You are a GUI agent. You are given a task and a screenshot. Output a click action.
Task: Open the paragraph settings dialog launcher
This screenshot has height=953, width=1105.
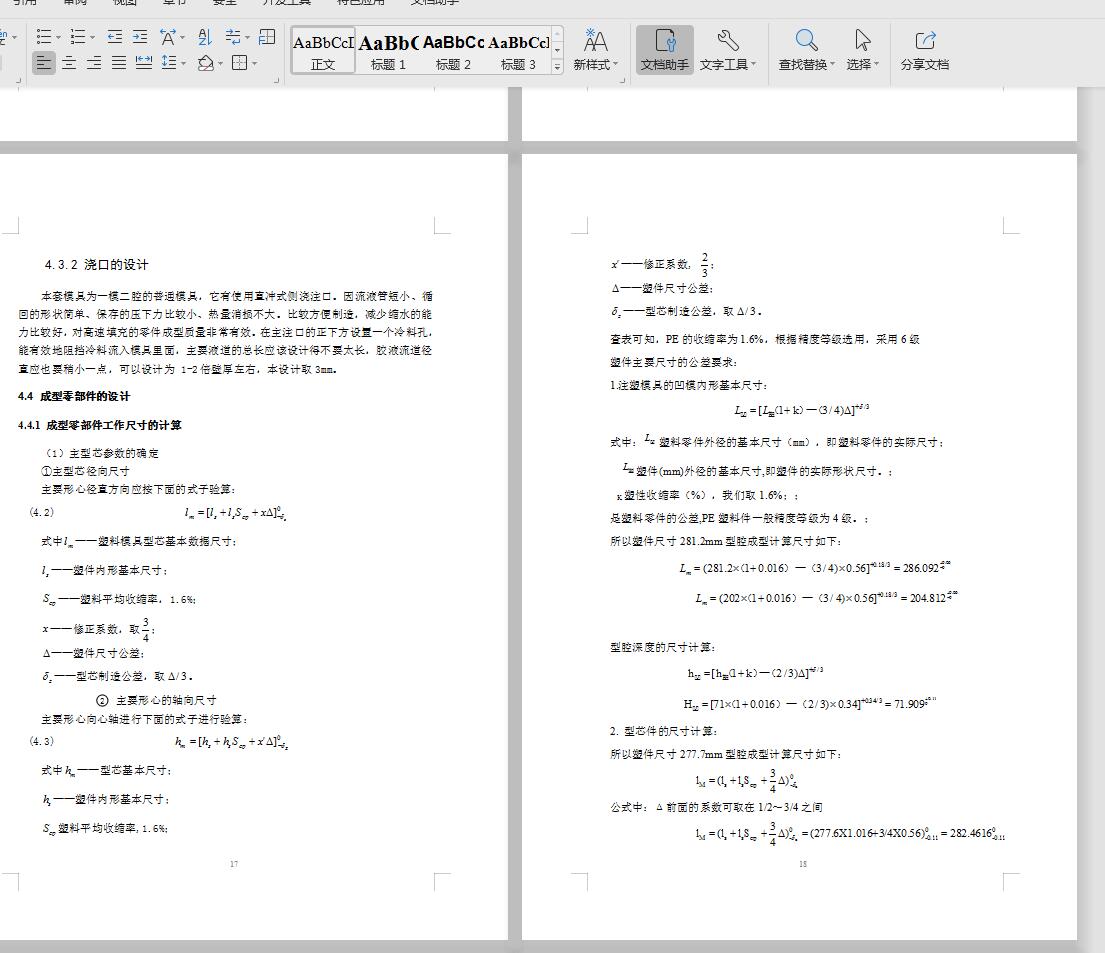click(x=276, y=80)
